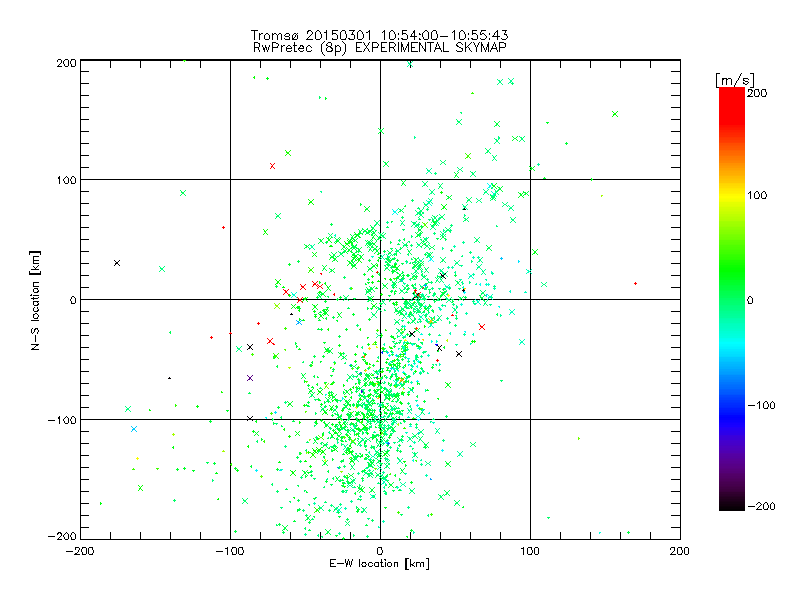Click the subtitle RwPretec (8p) EXPERIMENTAL SKYMAP
The width and height of the screenshot is (800, 600).
[380, 48]
